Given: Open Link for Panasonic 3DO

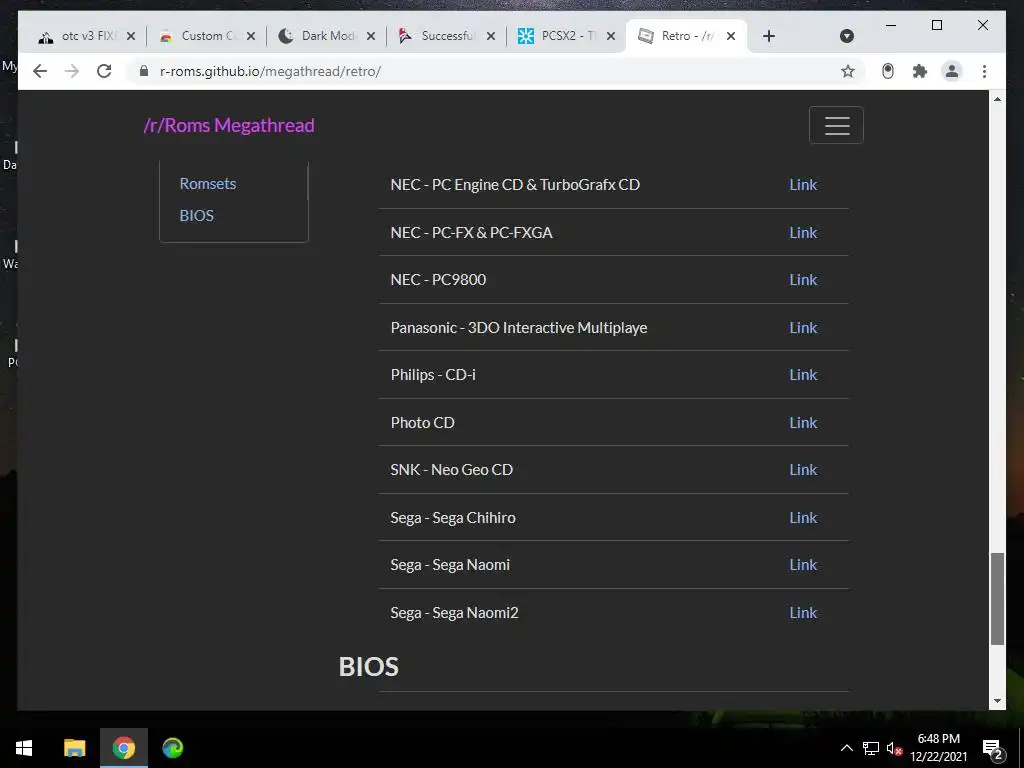Looking at the screenshot, I should 803,328.
